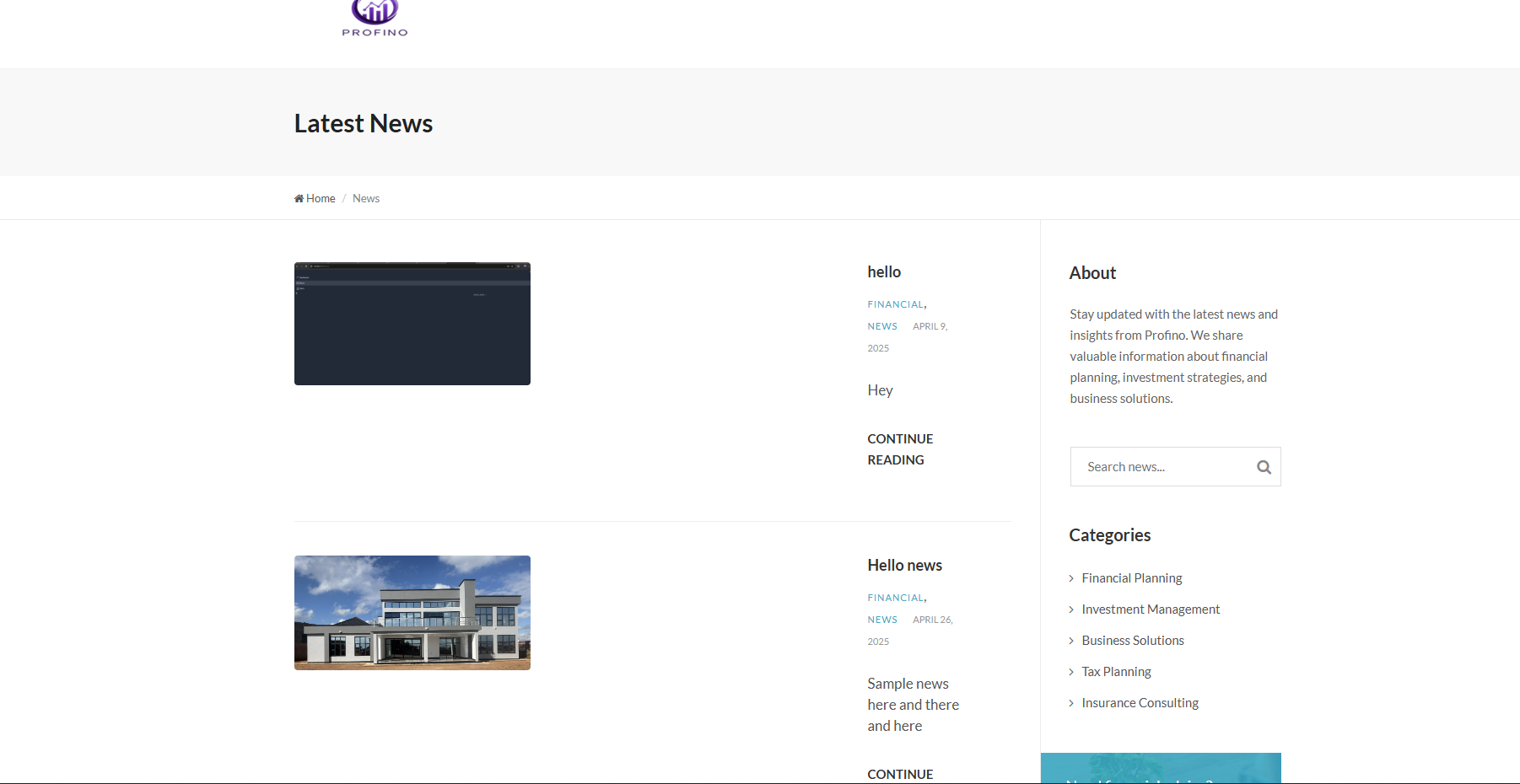Select the Financial Planning category
The width and height of the screenshot is (1520, 784).
tap(1132, 578)
